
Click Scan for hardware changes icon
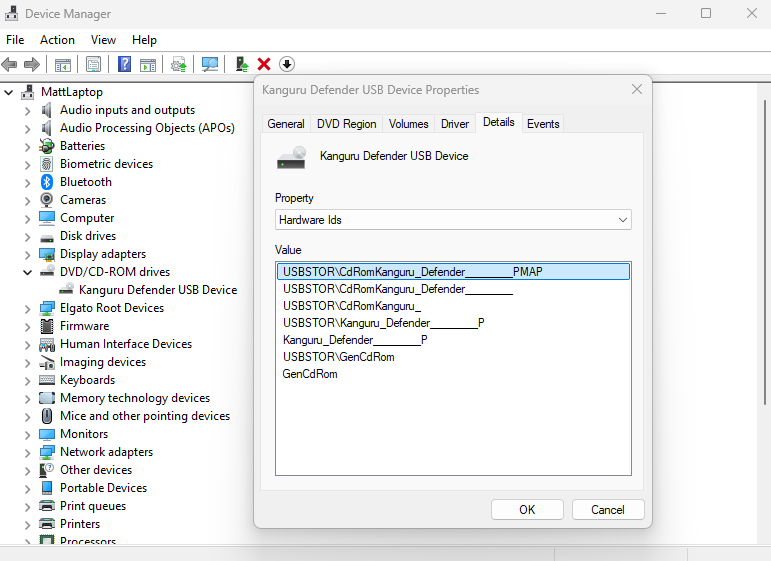pos(210,64)
